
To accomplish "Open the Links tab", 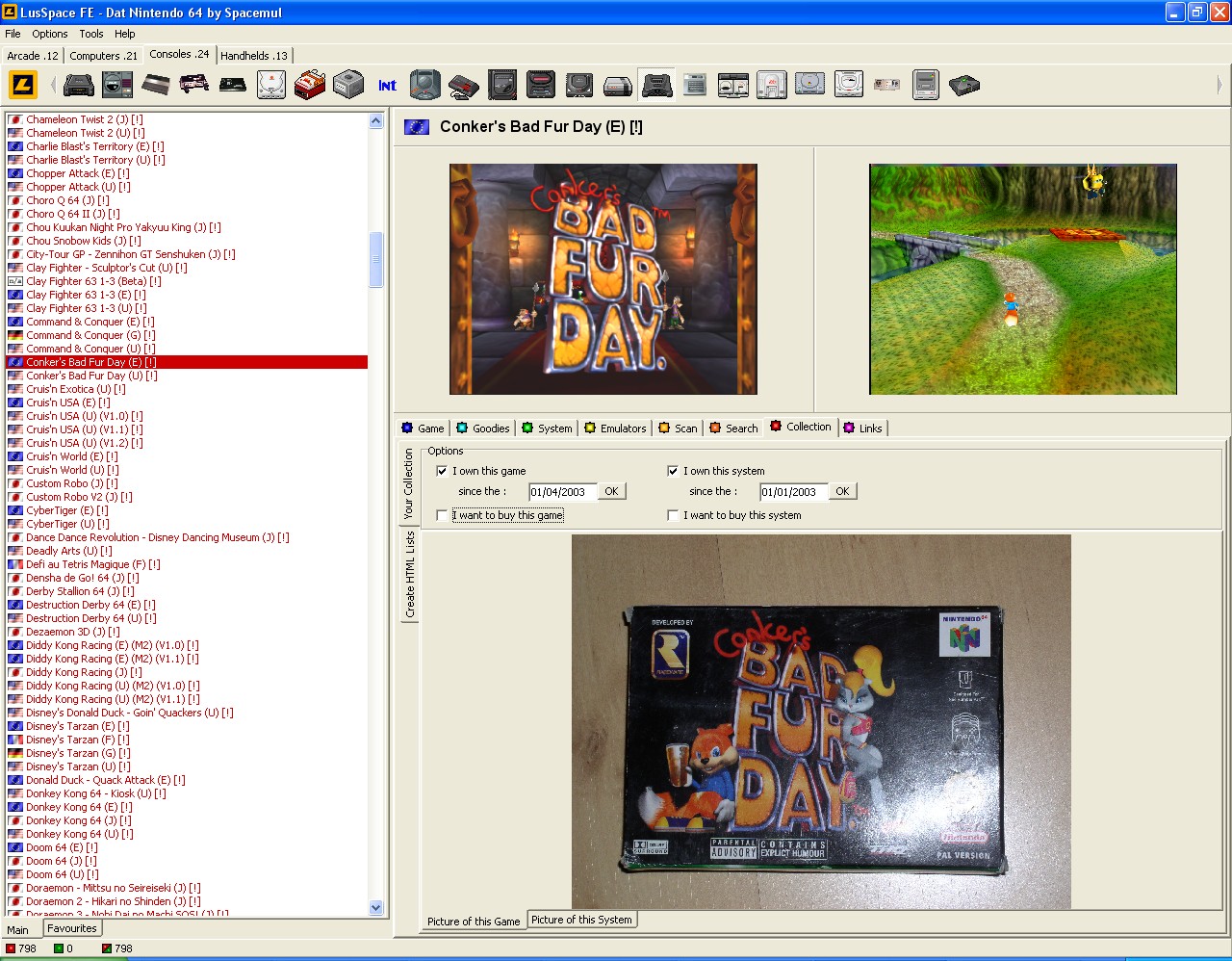I will pos(862,429).
